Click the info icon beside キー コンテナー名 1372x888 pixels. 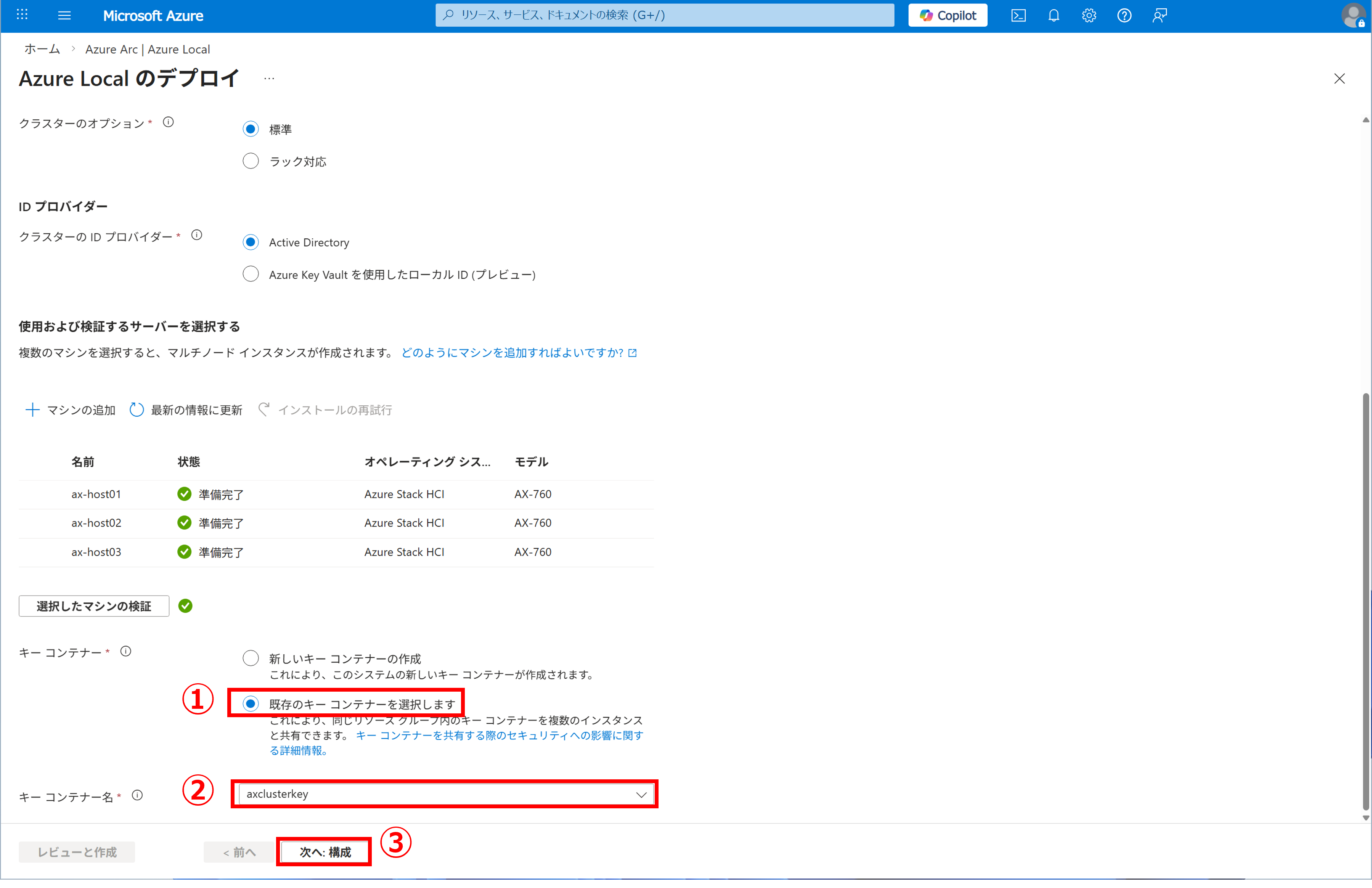click(x=137, y=795)
